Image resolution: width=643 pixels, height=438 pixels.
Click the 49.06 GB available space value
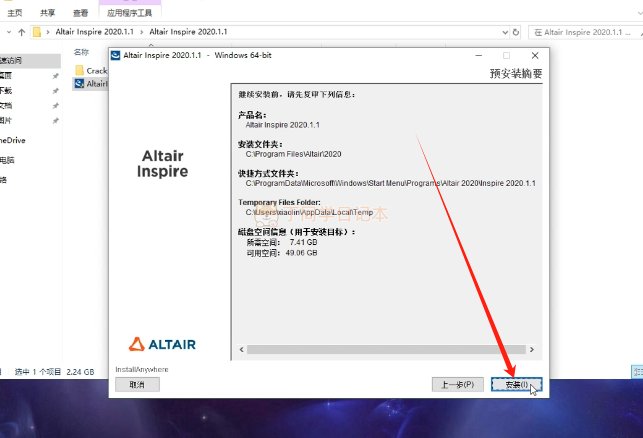(301, 253)
